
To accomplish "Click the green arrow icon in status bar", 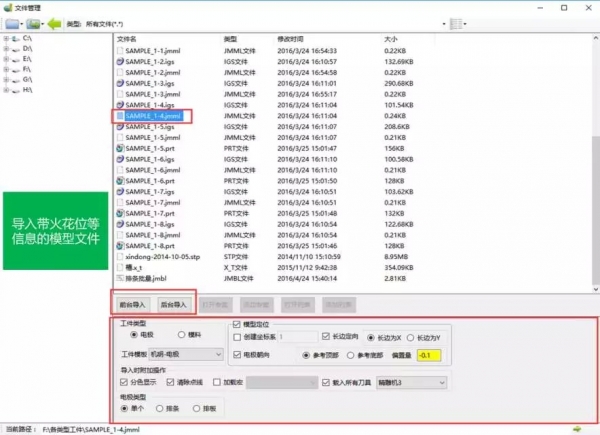I will tap(577, 429).
